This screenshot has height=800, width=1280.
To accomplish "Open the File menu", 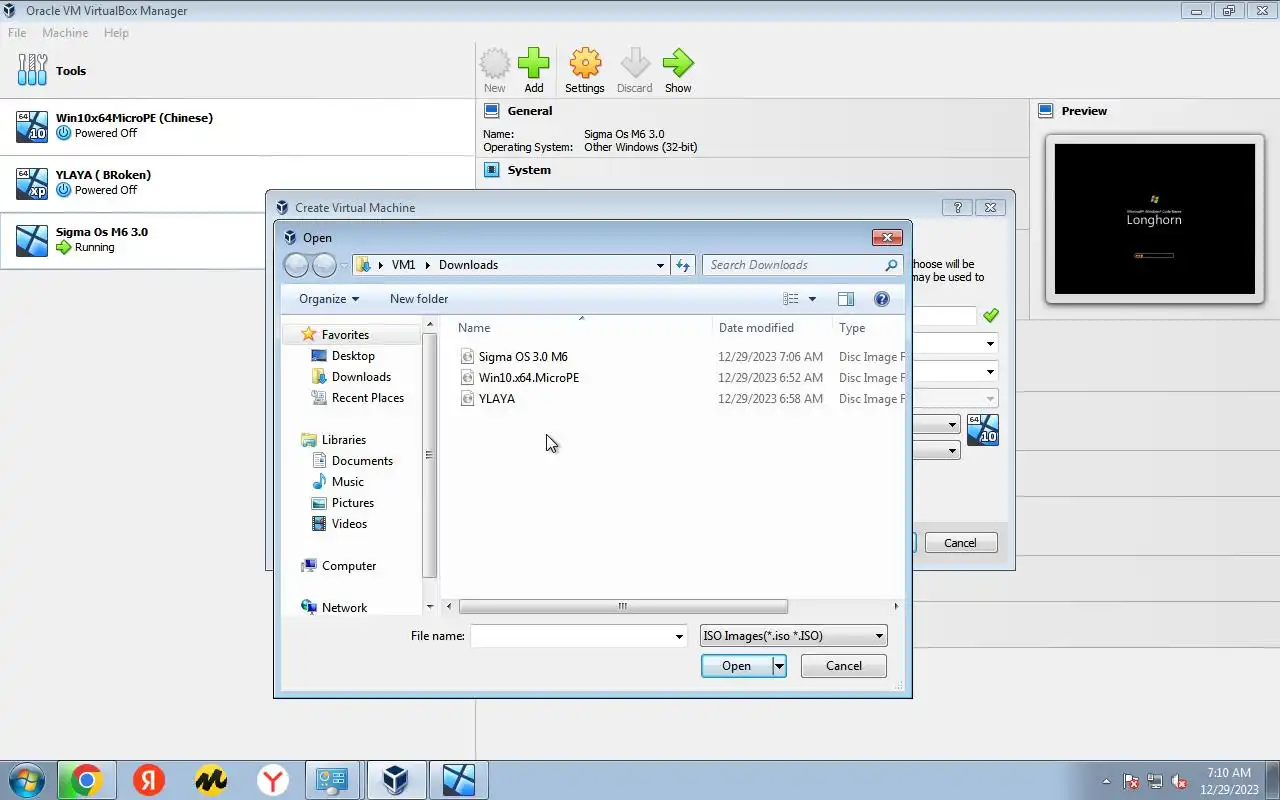I will [17, 33].
